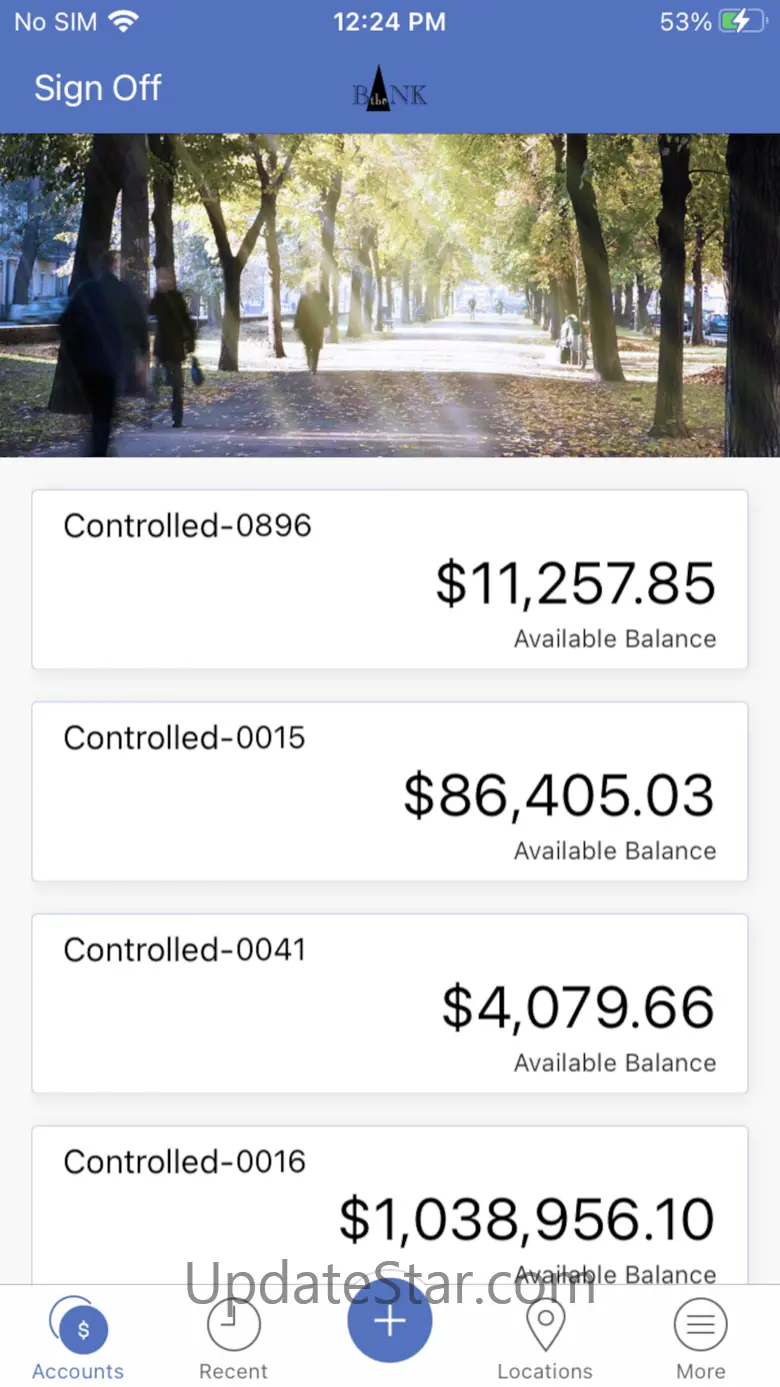780x1387 pixels.
Task: Sign Off from the app
Action: point(97,88)
